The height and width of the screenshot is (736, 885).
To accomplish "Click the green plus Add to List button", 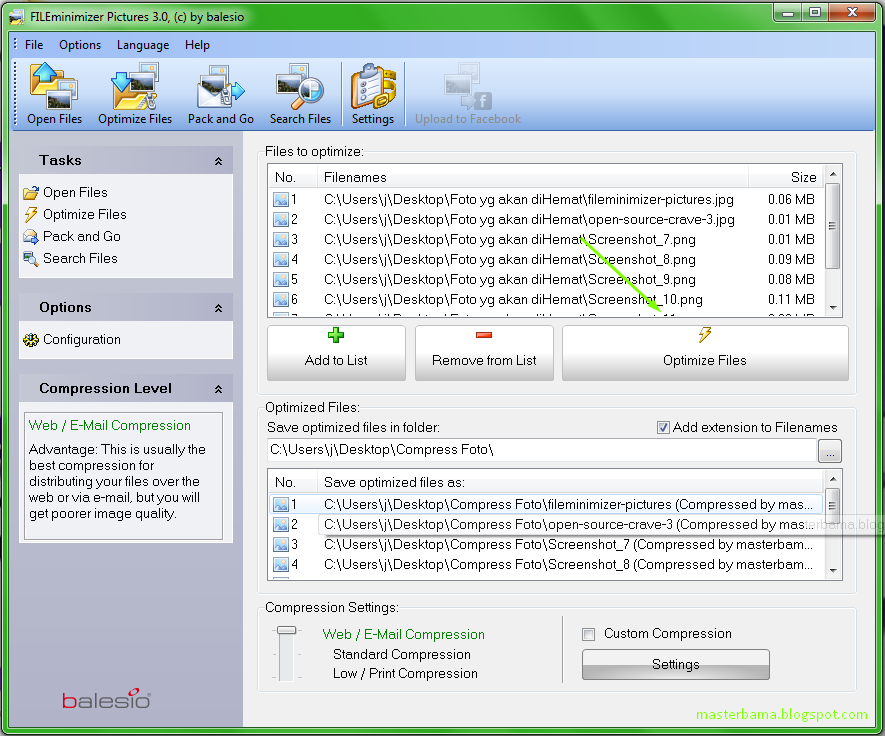I will (336, 353).
